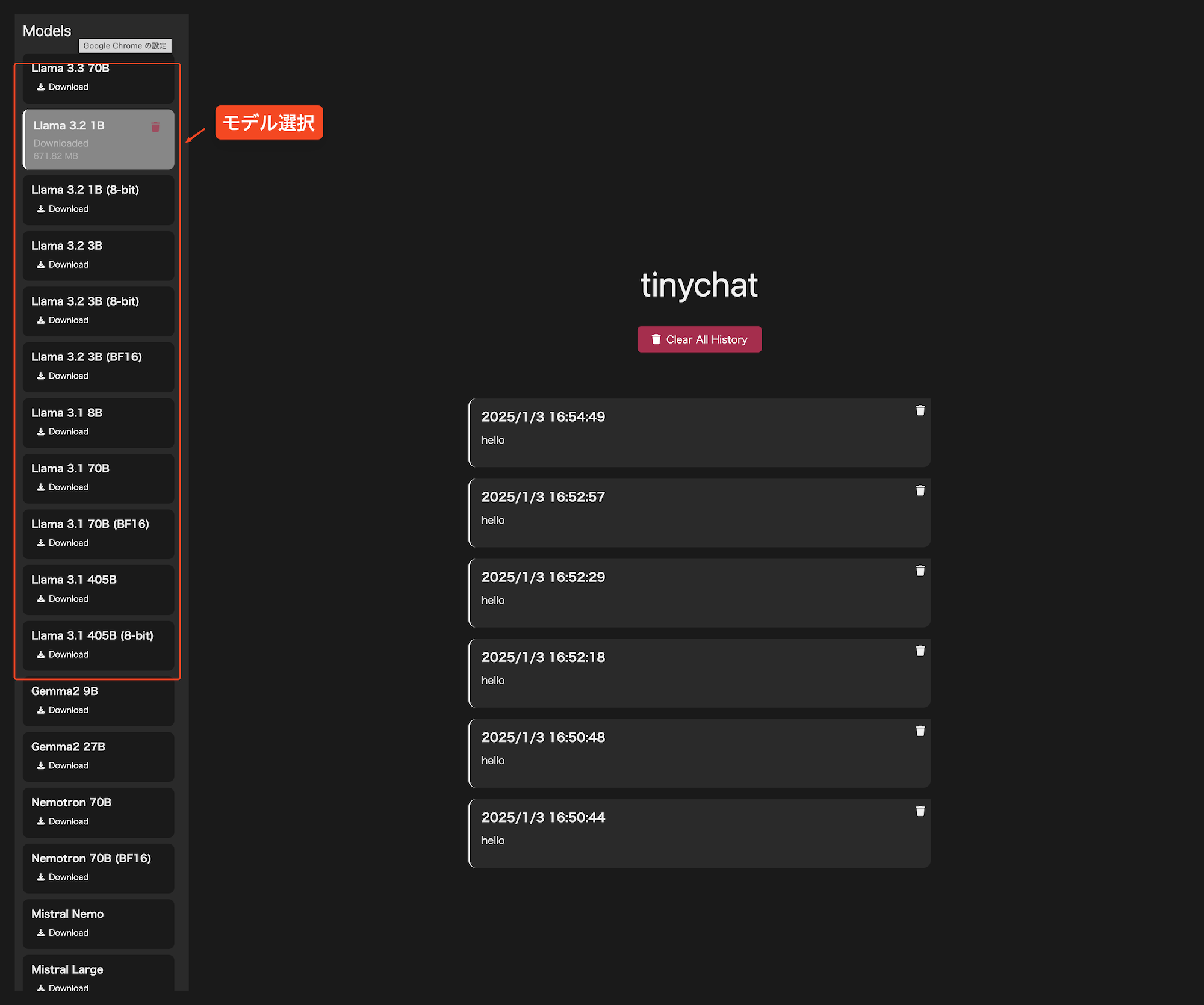
Task: Download the Mistral Nemo model
Action: coord(63,933)
